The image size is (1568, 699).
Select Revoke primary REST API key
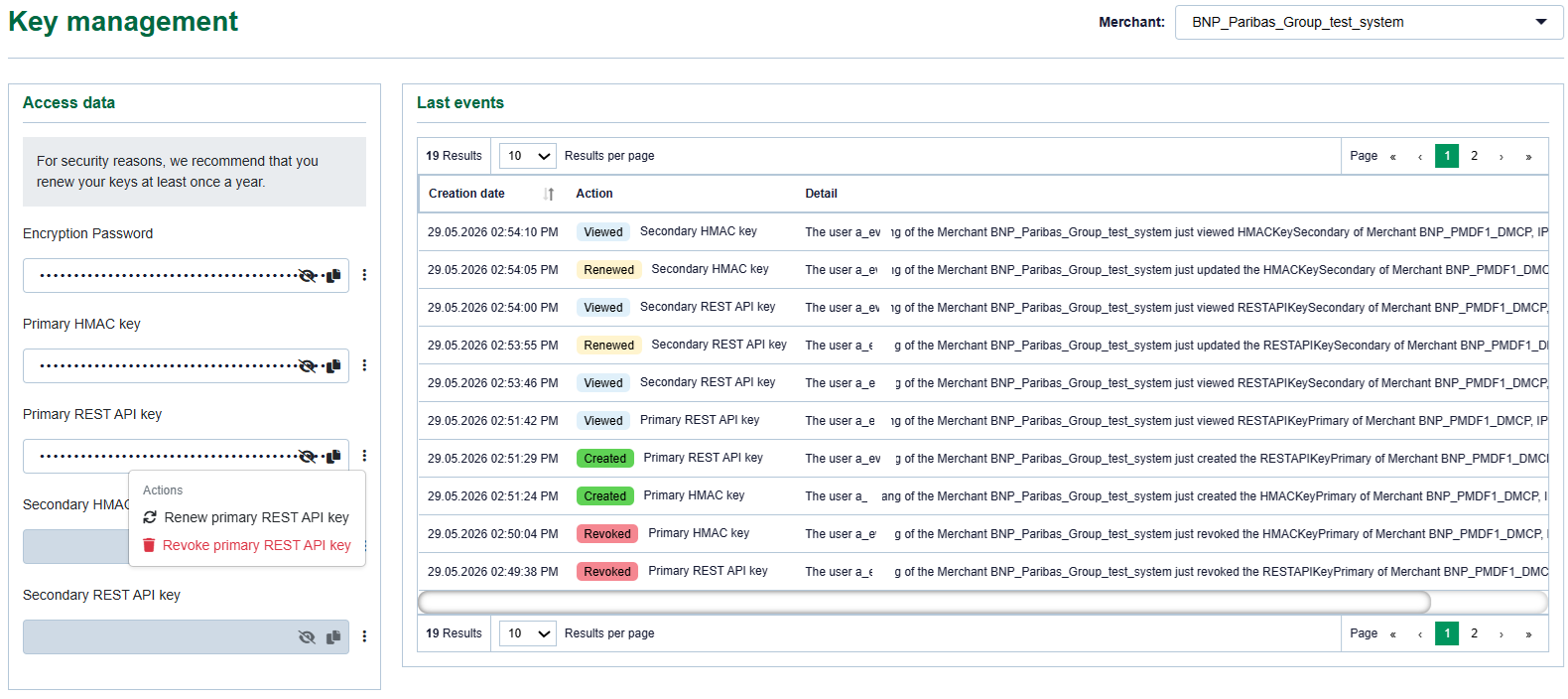click(x=246, y=545)
